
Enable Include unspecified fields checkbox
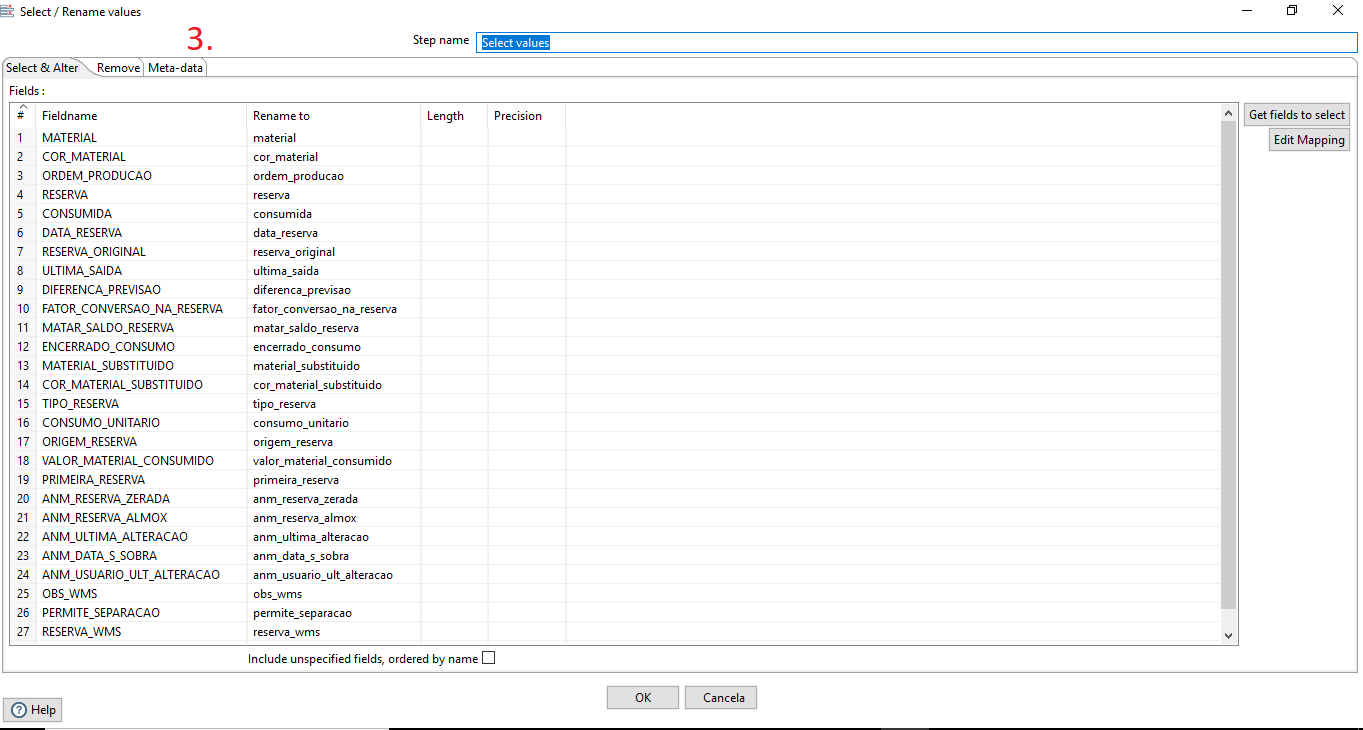click(x=489, y=658)
